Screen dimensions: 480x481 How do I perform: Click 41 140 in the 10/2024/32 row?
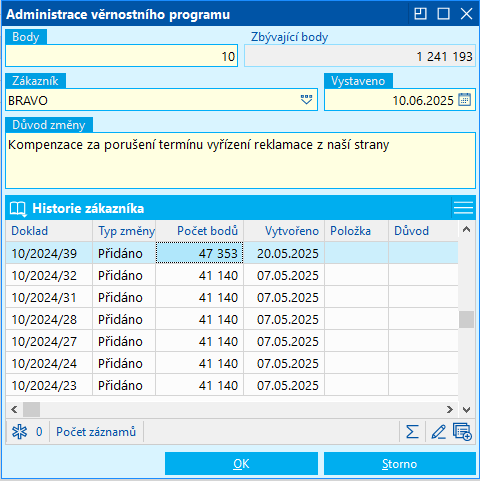pyautogui.click(x=200, y=275)
